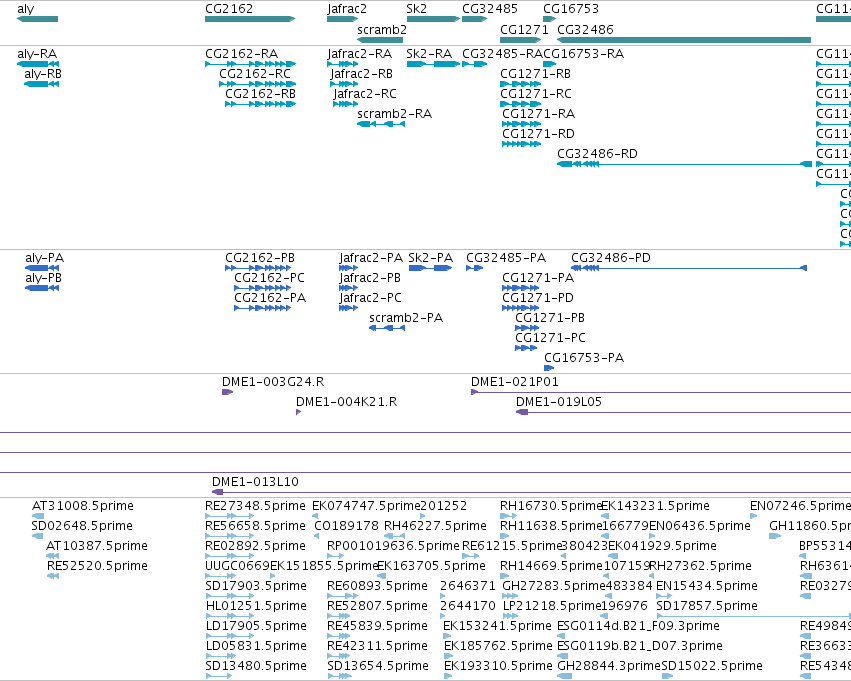Open the 'CG16753' gene label
This screenshot has height=681, width=851.
click(571, 9)
